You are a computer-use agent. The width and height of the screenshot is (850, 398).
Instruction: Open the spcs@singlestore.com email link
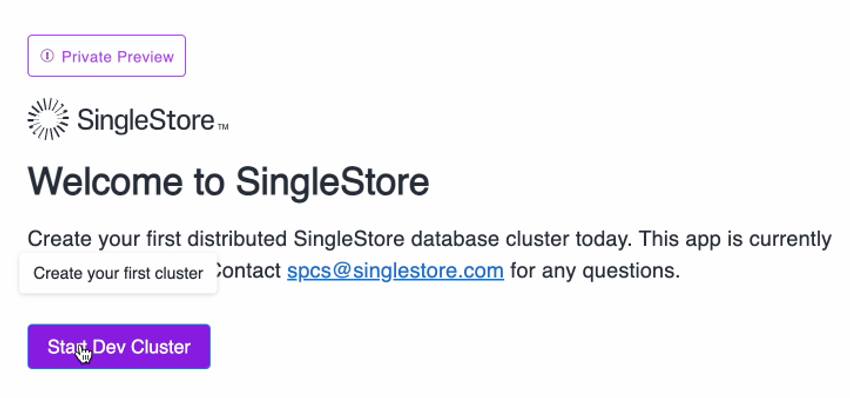pyautogui.click(x=396, y=270)
